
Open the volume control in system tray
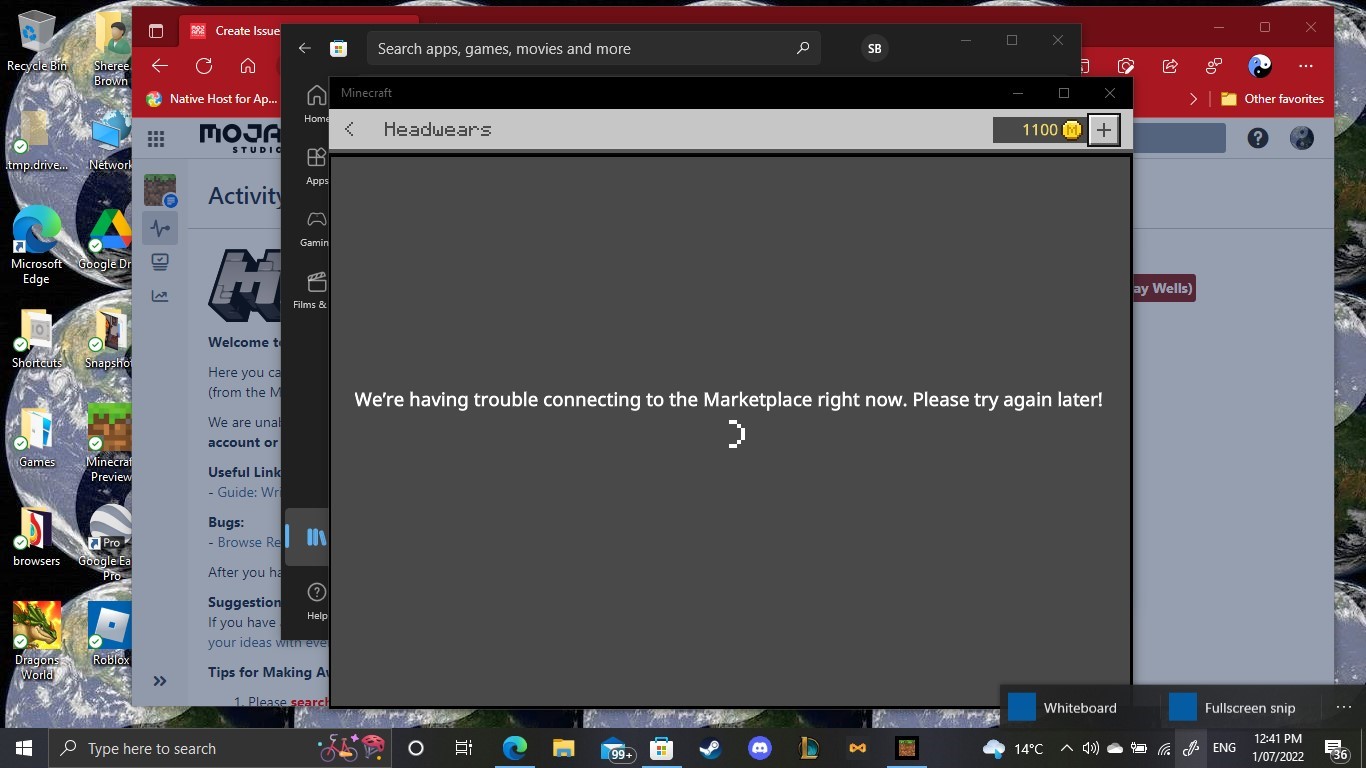pos(1090,748)
